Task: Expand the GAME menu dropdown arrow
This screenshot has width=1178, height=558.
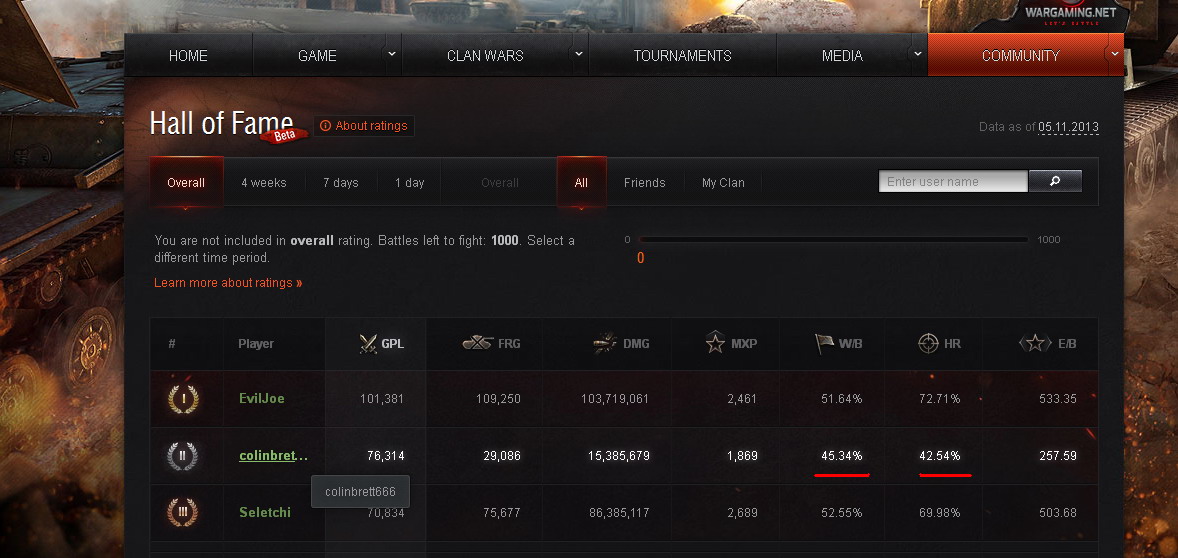Action: click(x=392, y=54)
